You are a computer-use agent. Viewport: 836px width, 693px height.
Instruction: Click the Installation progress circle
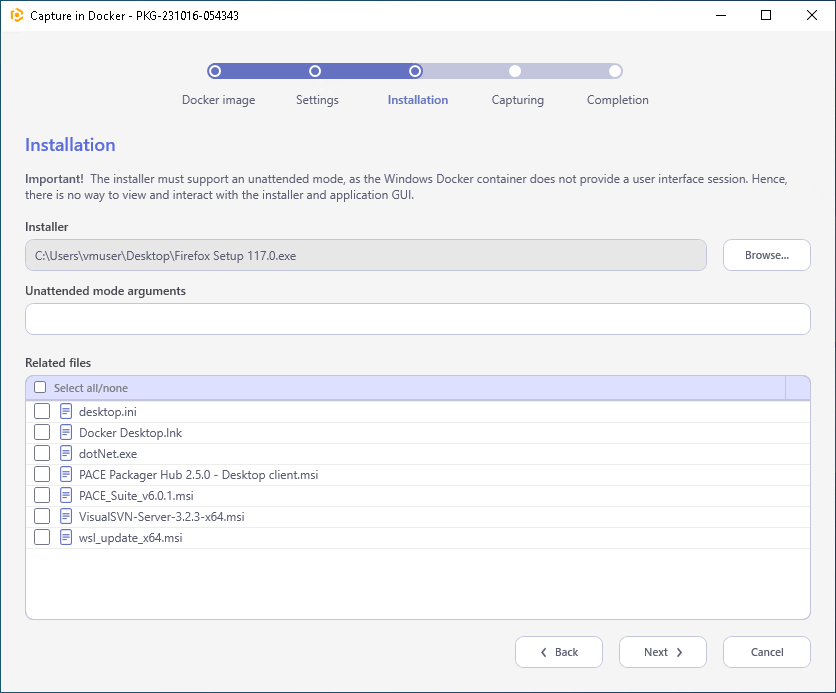(415, 71)
